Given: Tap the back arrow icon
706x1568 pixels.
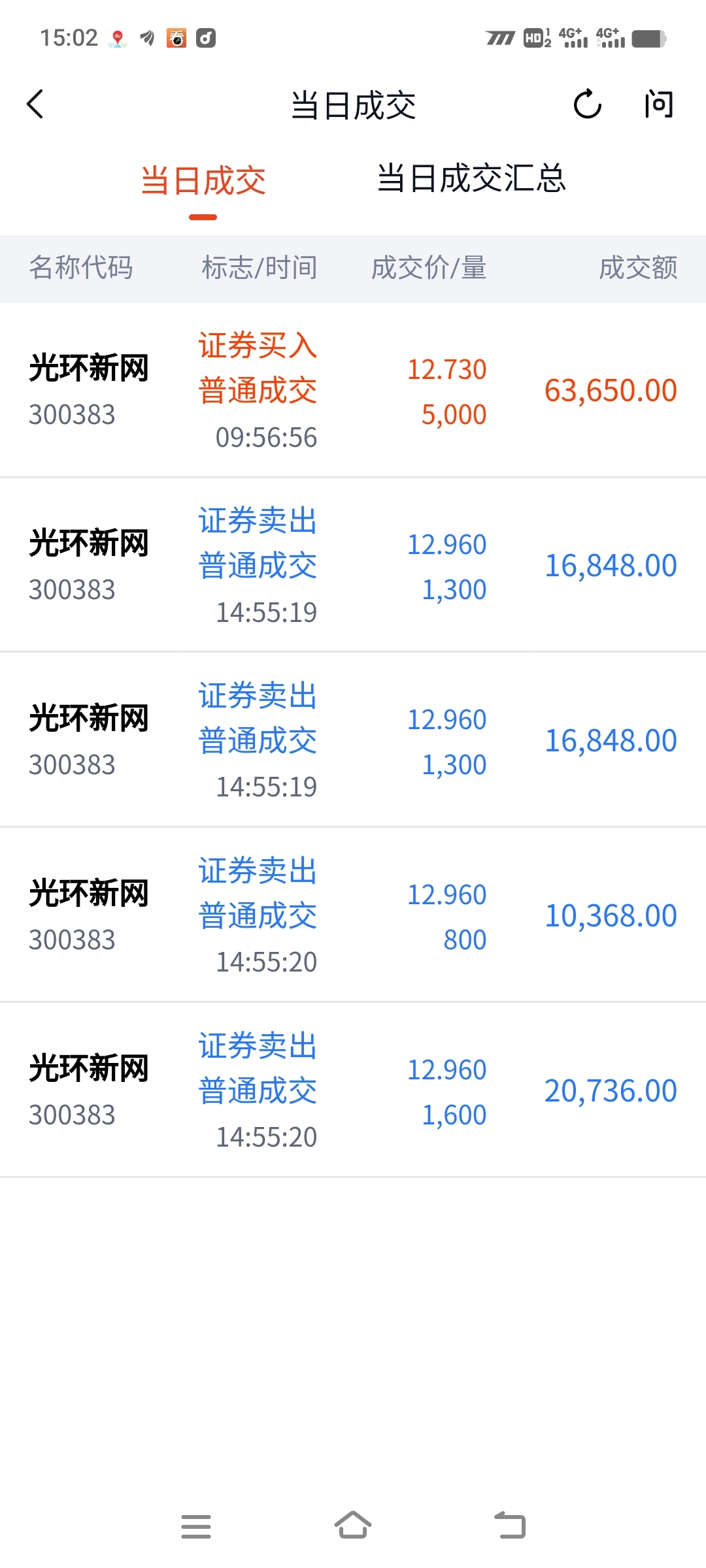Looking at the screenshot, I should 35,105.
